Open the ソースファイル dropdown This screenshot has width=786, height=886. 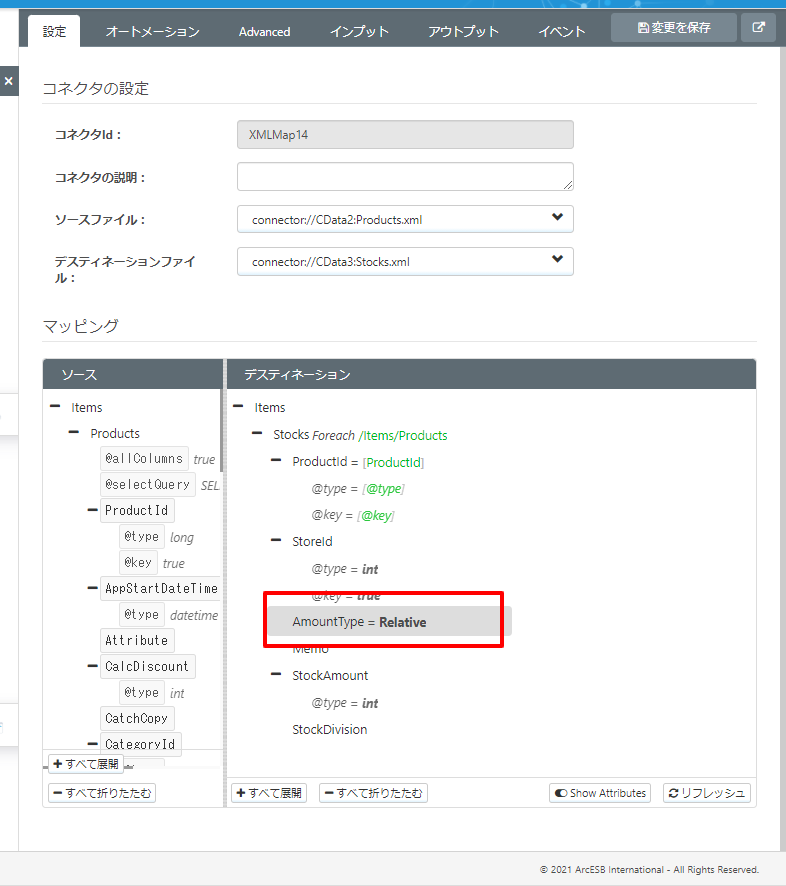[405, 219]
